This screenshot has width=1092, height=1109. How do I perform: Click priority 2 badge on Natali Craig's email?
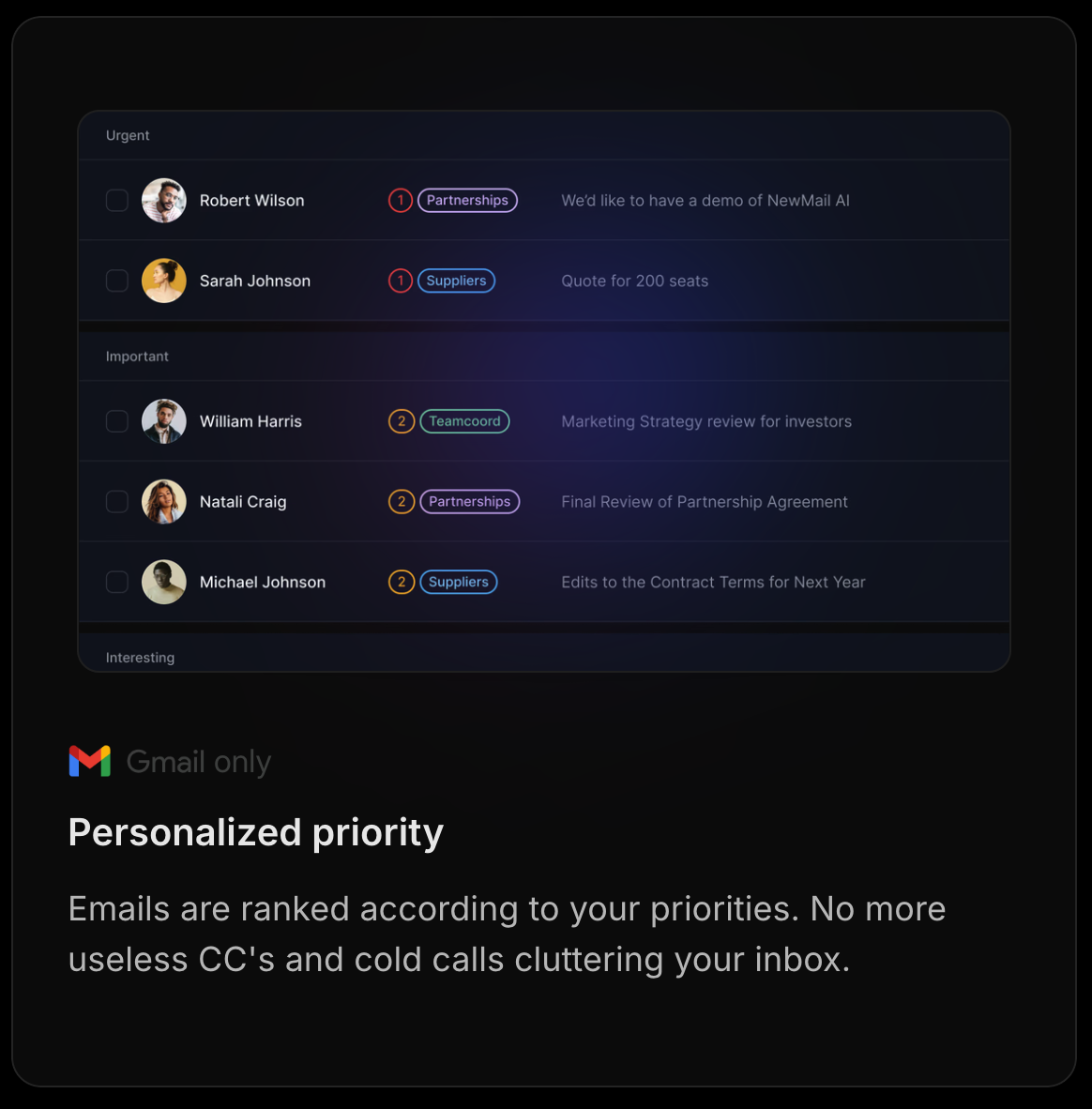[x=402, y=502]
